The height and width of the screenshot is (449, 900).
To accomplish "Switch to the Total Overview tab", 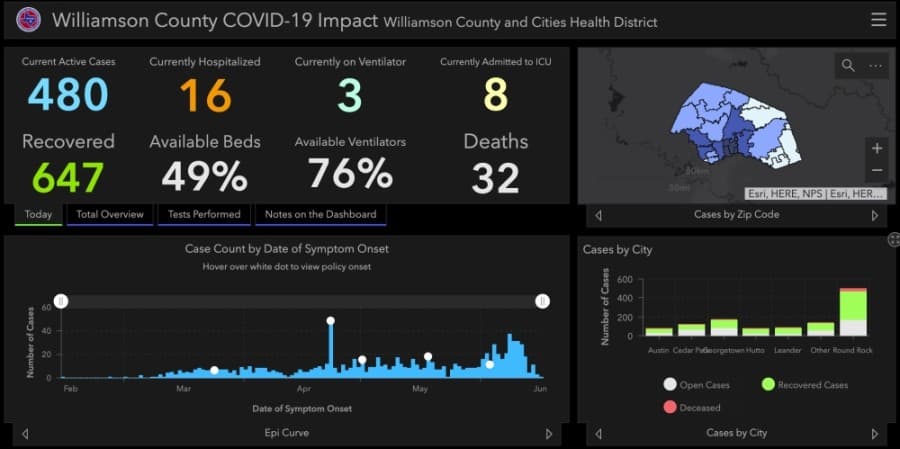I will [110, 215].
